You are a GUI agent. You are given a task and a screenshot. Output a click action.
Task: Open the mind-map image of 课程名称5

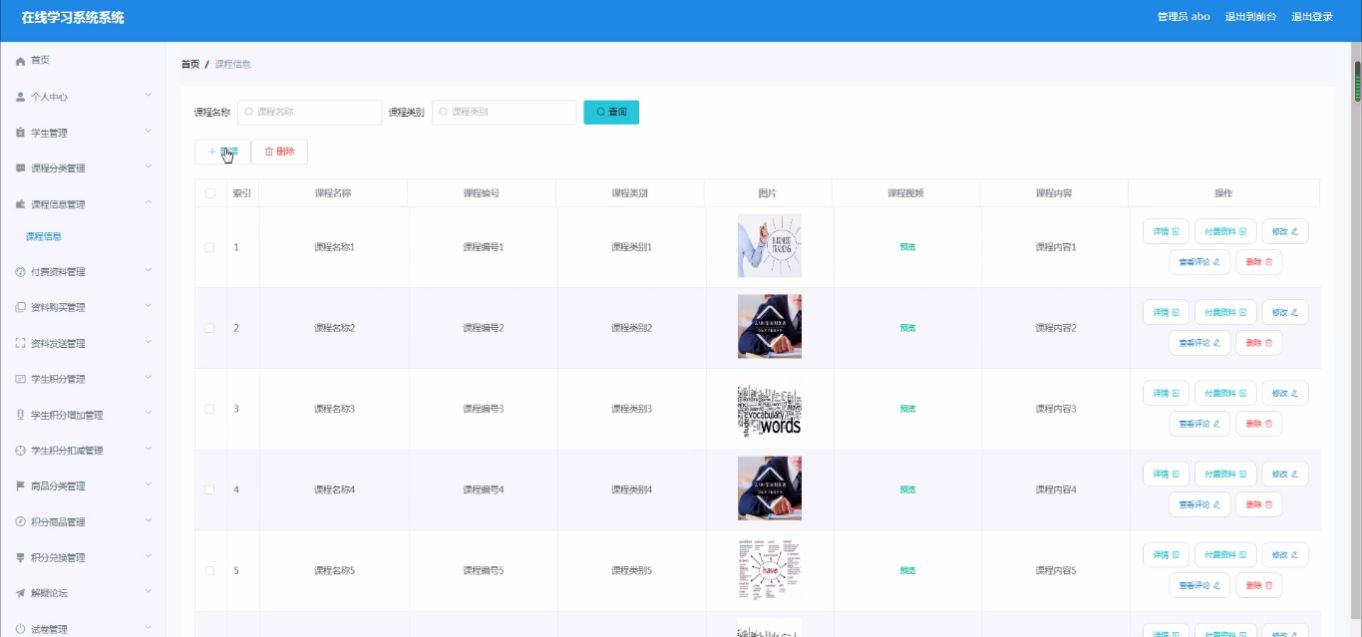(769, 571)
